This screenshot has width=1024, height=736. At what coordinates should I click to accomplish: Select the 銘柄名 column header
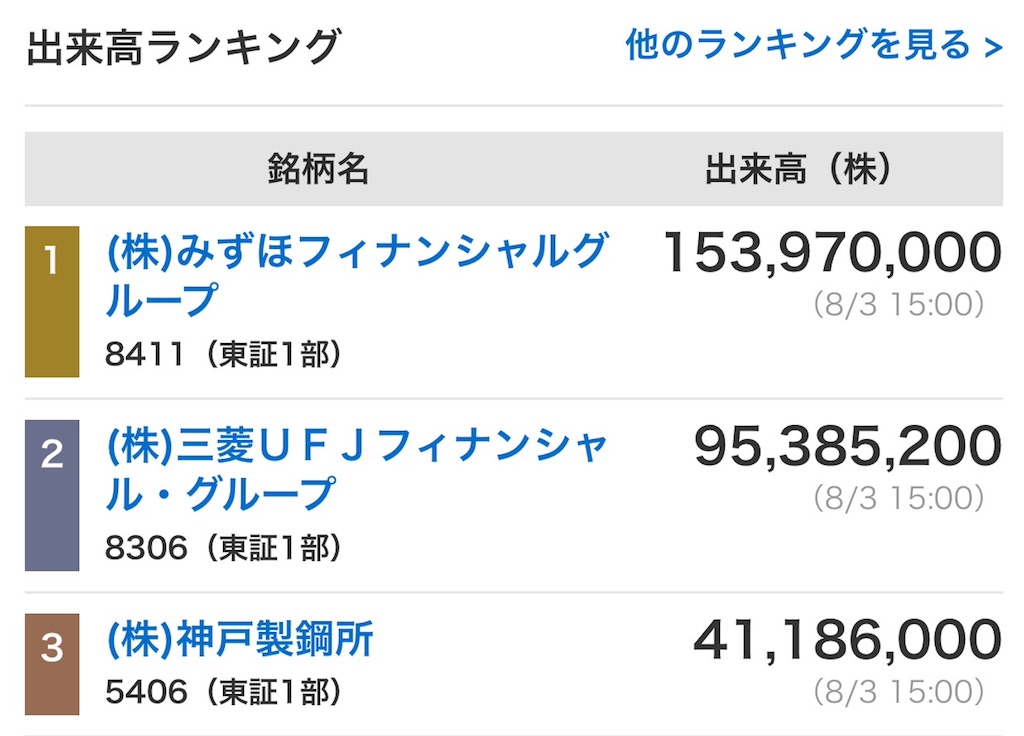[318, 169]
